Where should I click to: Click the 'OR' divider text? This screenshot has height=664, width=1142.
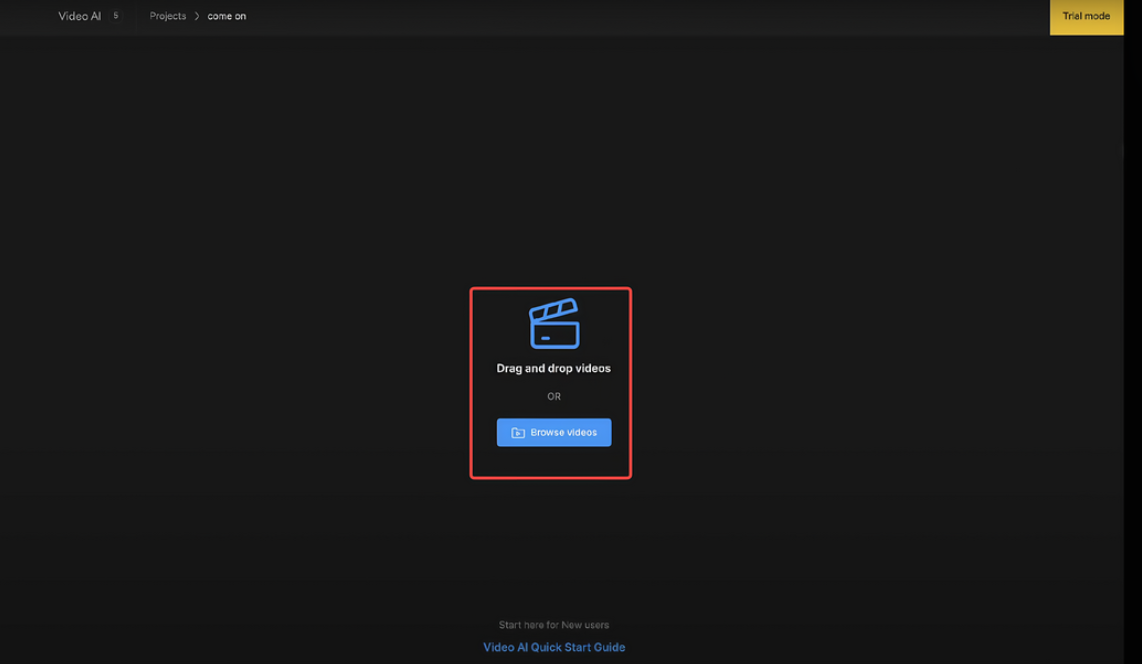click(x=553, y=396)
